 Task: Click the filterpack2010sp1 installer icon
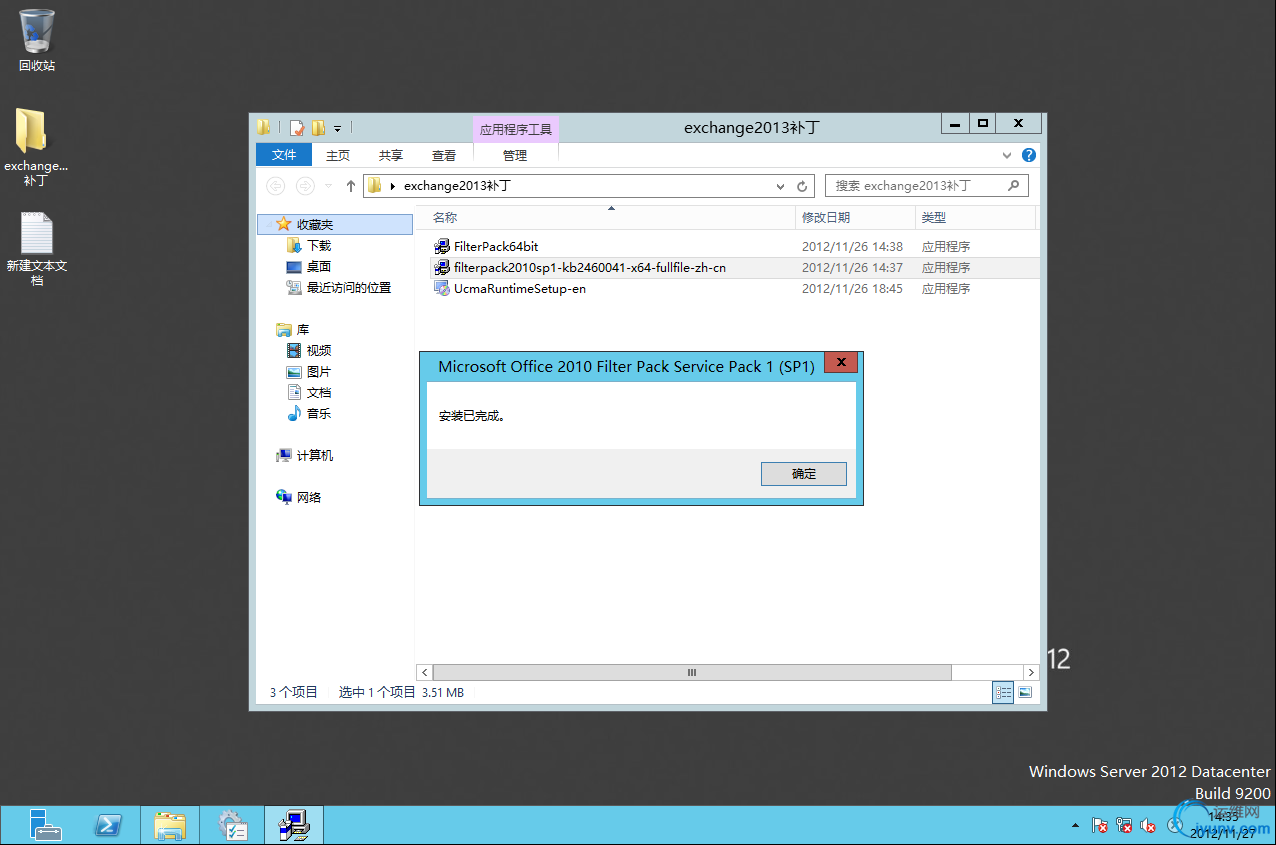[x=442, y=267]
